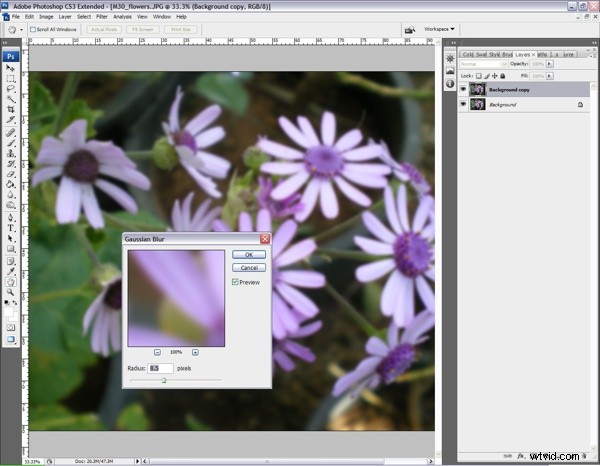Viewport: 600px width, 466px height.
Task: Select the Brush tool
Action: (x=10, y=143)
